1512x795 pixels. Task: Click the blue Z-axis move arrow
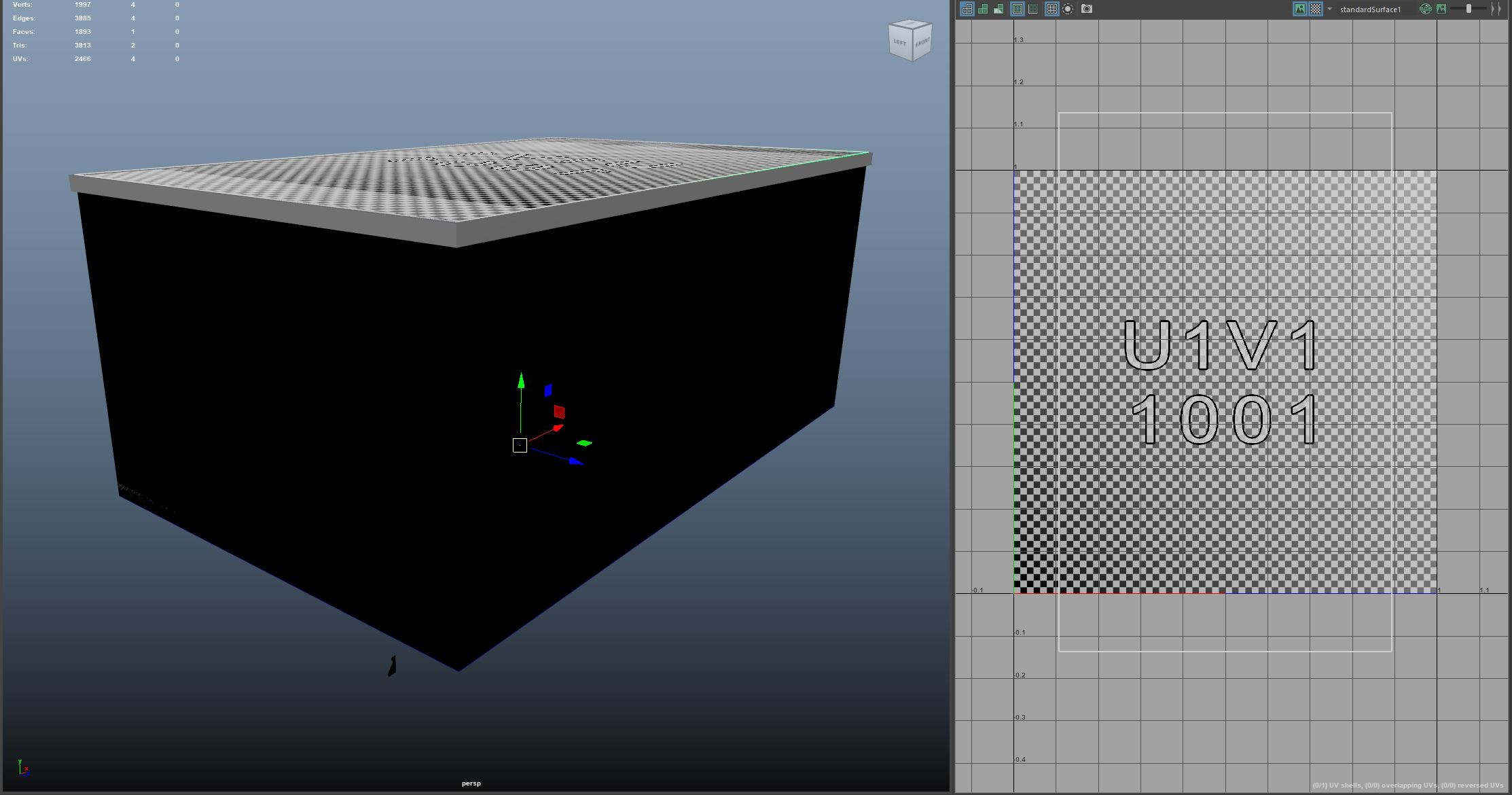pyautogui.click(x=576, y=461)
